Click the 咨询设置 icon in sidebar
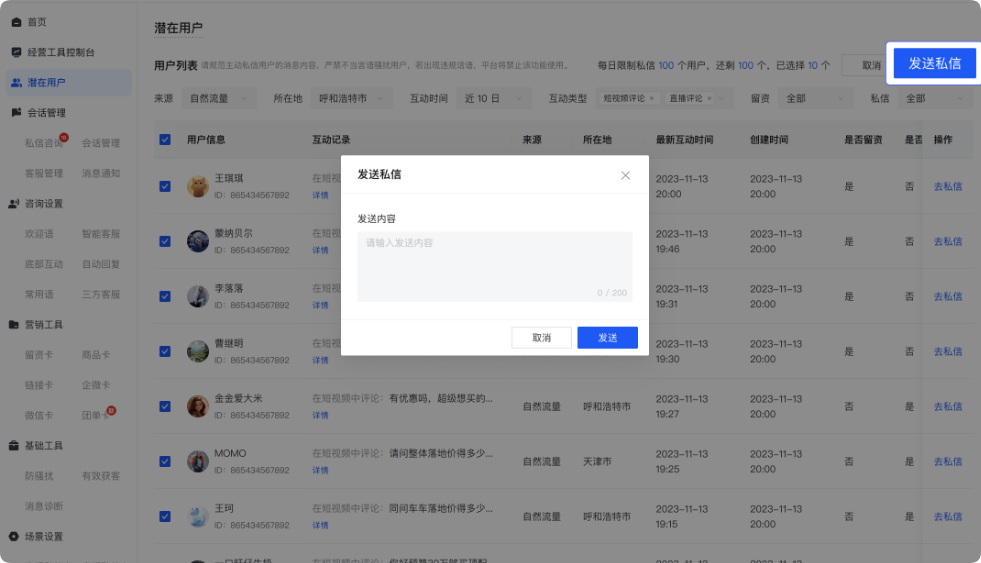The height and width of the screenshot is (563, 981). pos(14,203)
